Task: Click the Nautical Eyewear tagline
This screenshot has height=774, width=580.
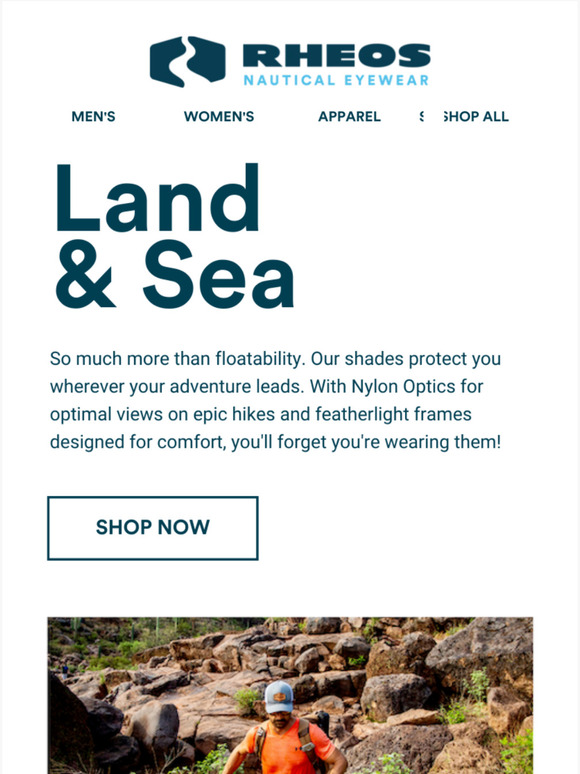Action: pos(336,80)
